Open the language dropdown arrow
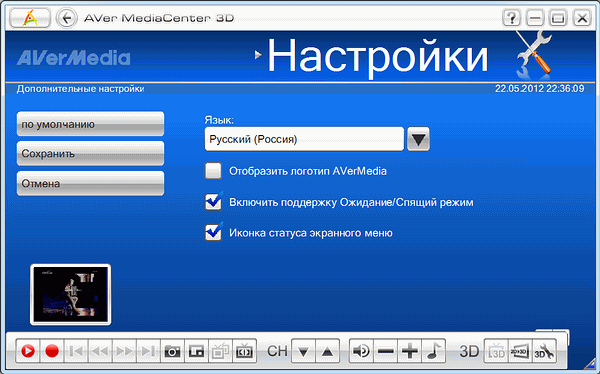600x374 pixels. (418, 139)
